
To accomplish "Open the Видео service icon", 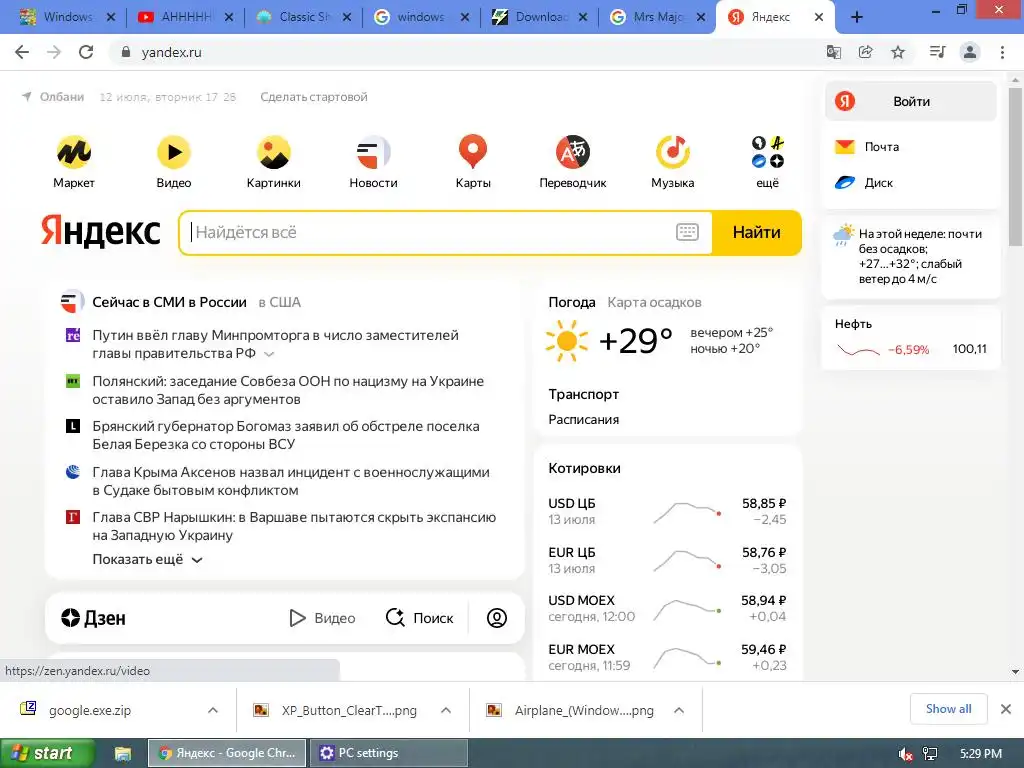I will point(174,152).
